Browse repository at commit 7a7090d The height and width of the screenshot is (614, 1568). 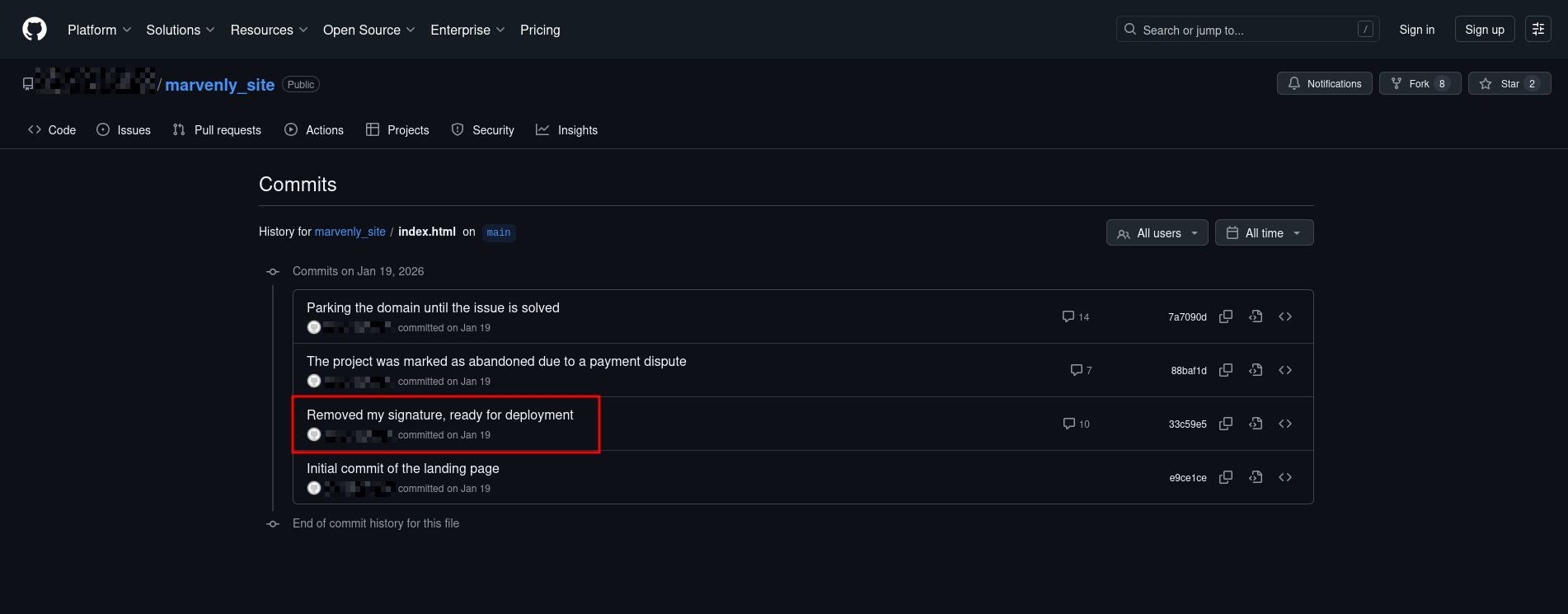click(x=1285, y=316)
